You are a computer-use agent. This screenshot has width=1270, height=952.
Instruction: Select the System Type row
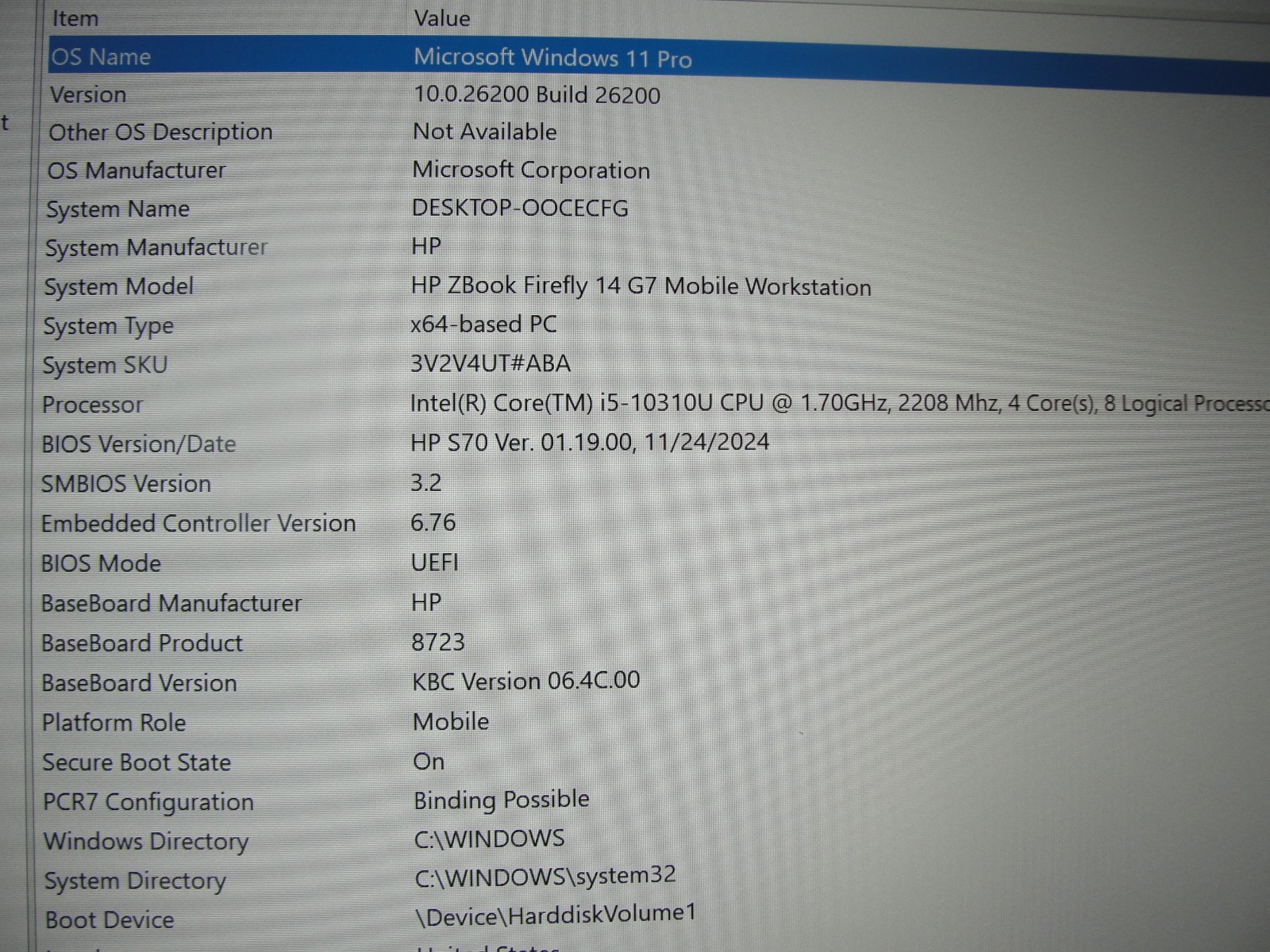pos(109,326)
